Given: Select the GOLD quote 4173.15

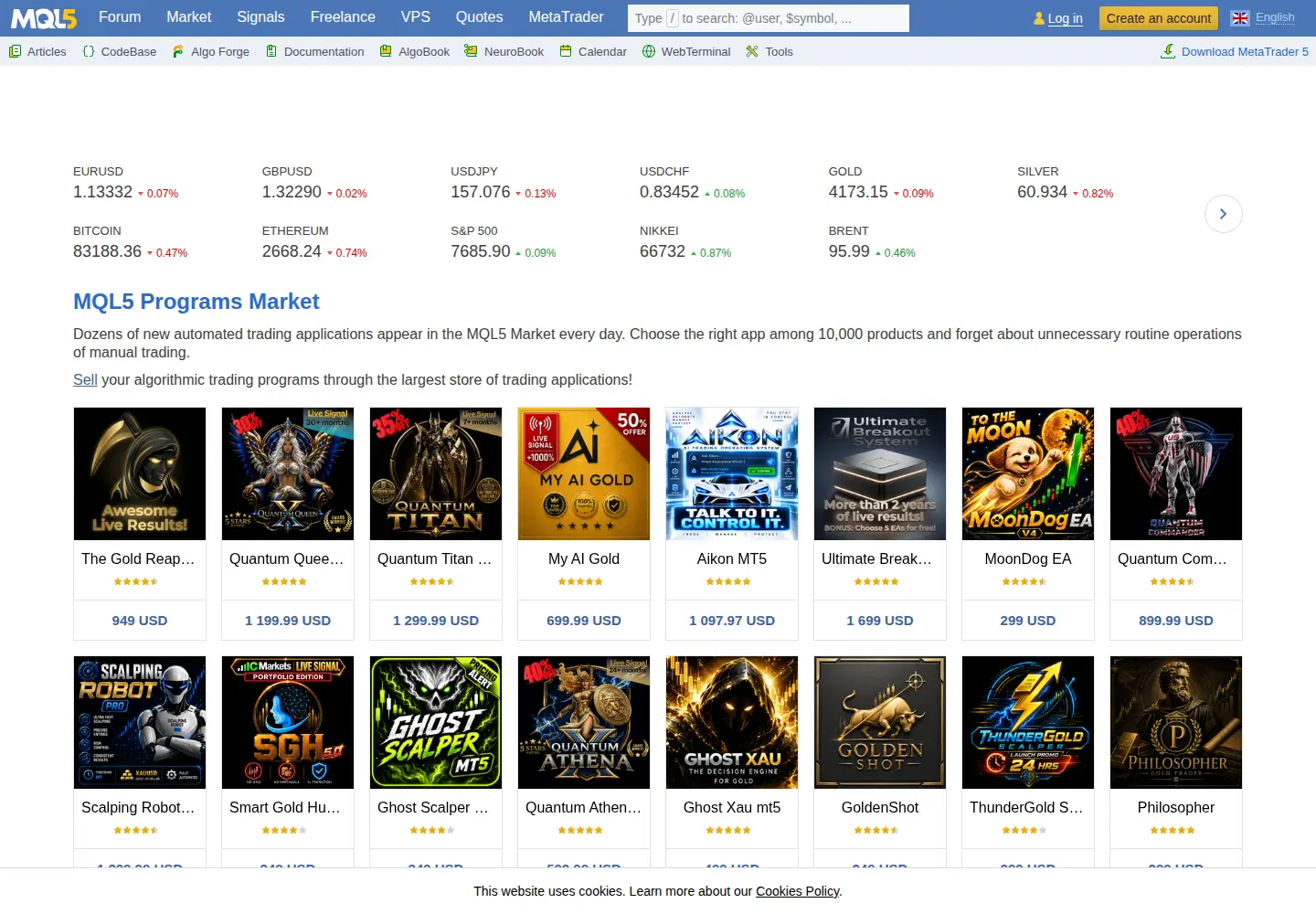Looking at the screenshot, I should coord(858,192).
